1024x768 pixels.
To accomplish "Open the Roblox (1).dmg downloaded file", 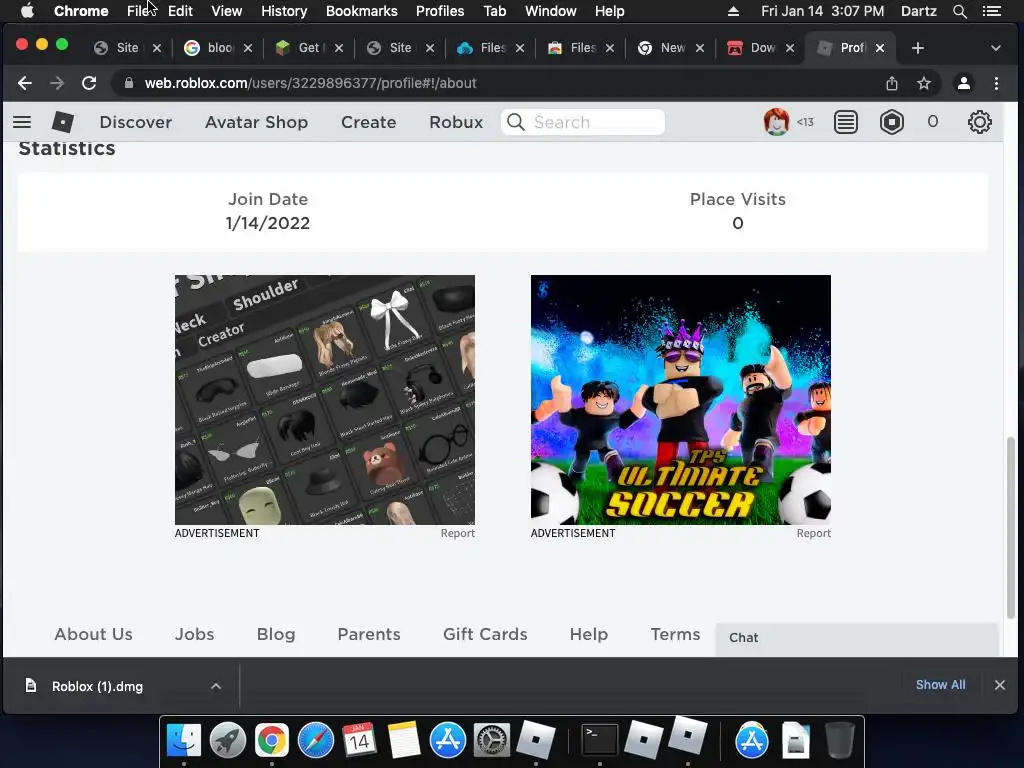I will coord(97,686).
